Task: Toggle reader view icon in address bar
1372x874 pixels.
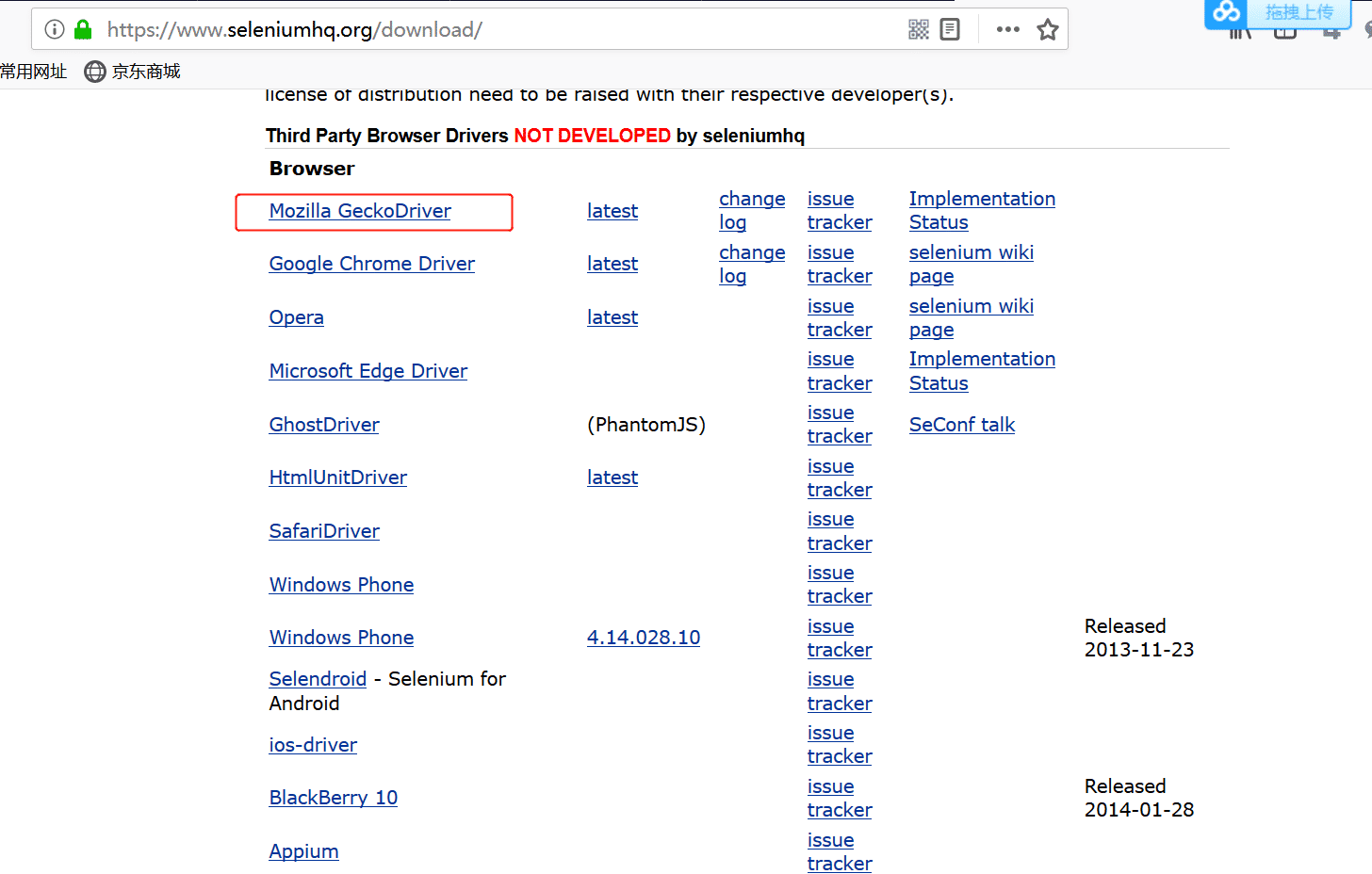Action: click(x=950, y=29)
